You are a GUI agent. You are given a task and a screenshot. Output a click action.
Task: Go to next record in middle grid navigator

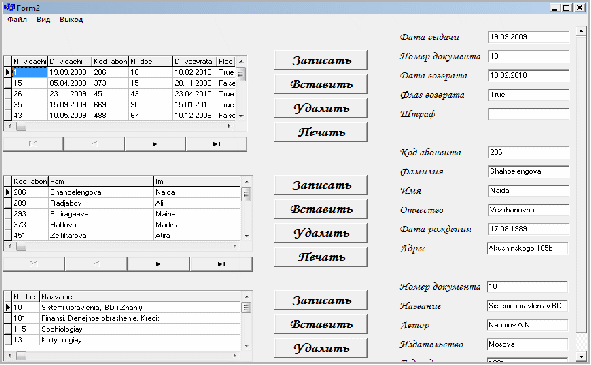click(158, 264)
